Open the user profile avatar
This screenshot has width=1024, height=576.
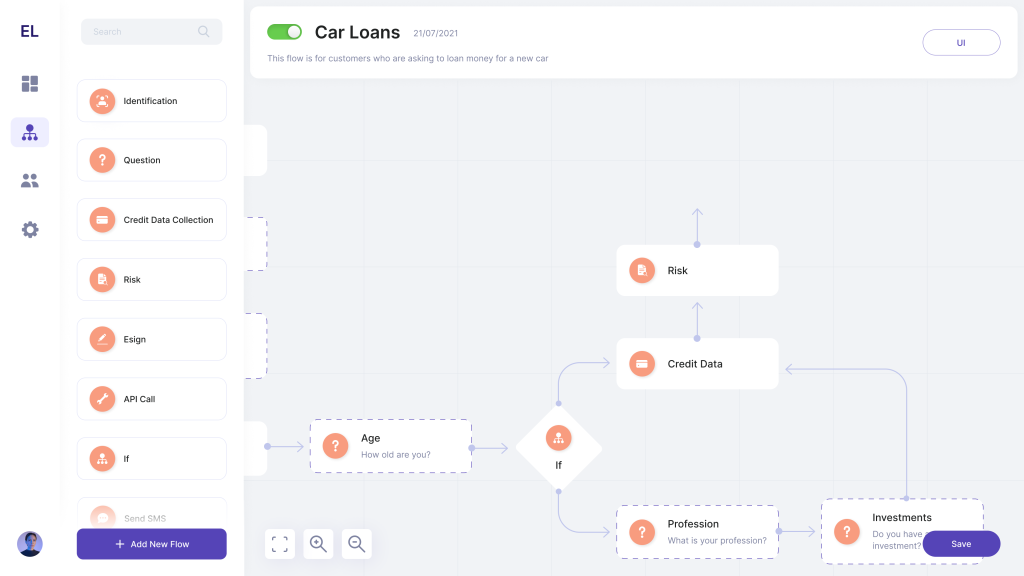point(30,544)
